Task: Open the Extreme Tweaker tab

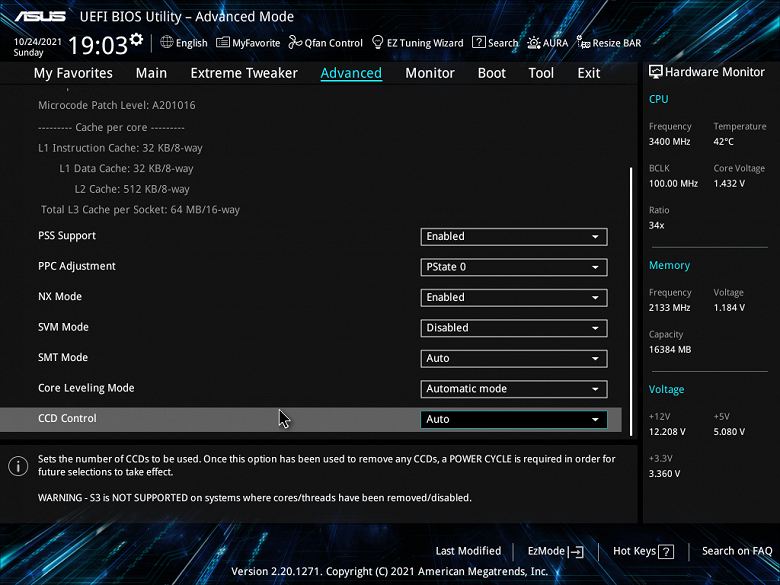Action: pos(244,73)
